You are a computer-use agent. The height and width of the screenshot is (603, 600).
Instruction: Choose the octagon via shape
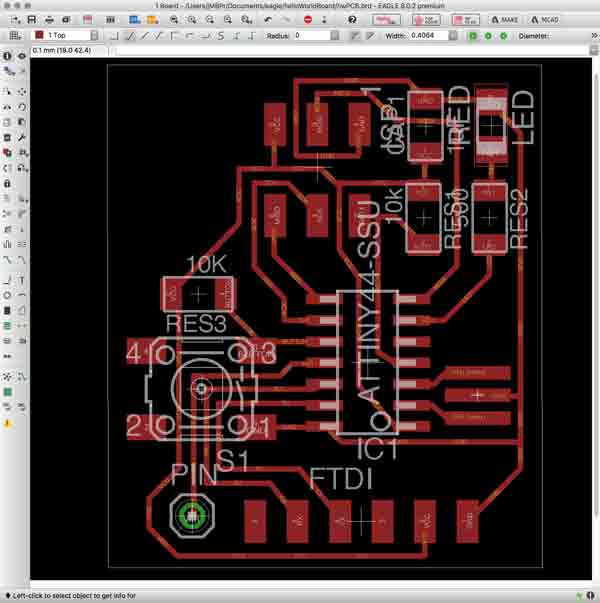503,36
